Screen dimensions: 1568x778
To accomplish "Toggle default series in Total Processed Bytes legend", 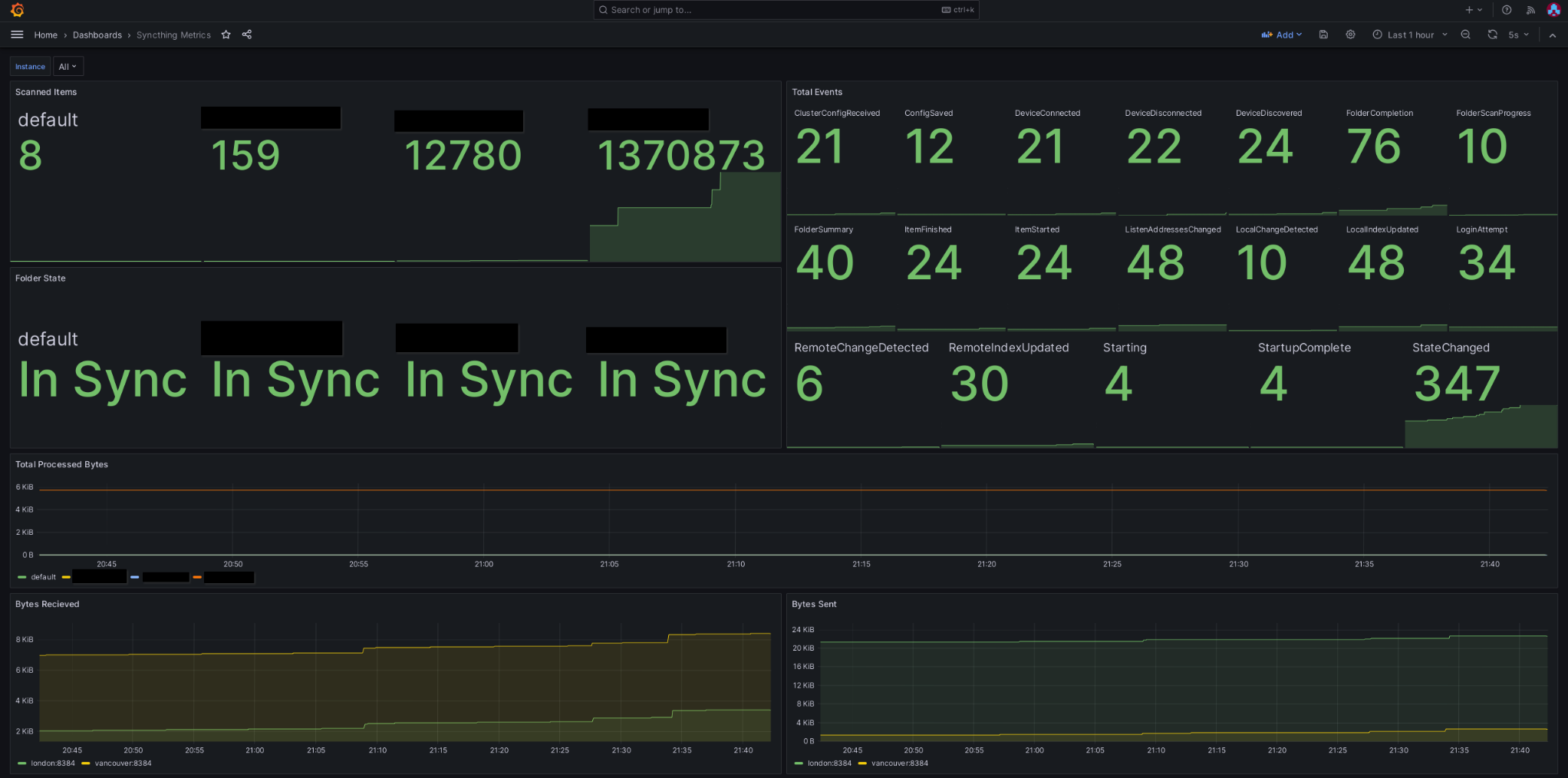I will coord(43,577).
